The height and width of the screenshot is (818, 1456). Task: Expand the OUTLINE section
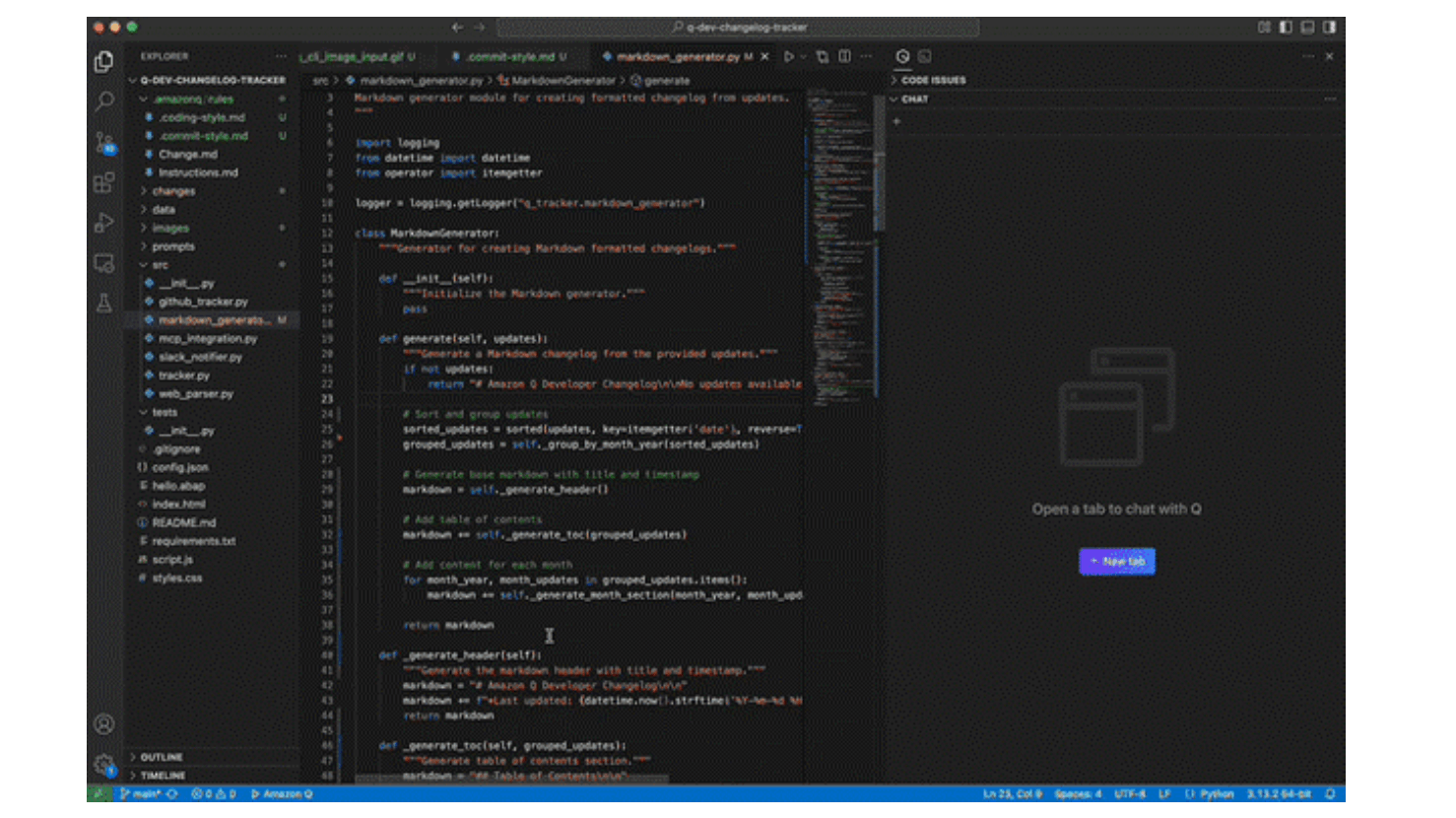pos(161,757)
